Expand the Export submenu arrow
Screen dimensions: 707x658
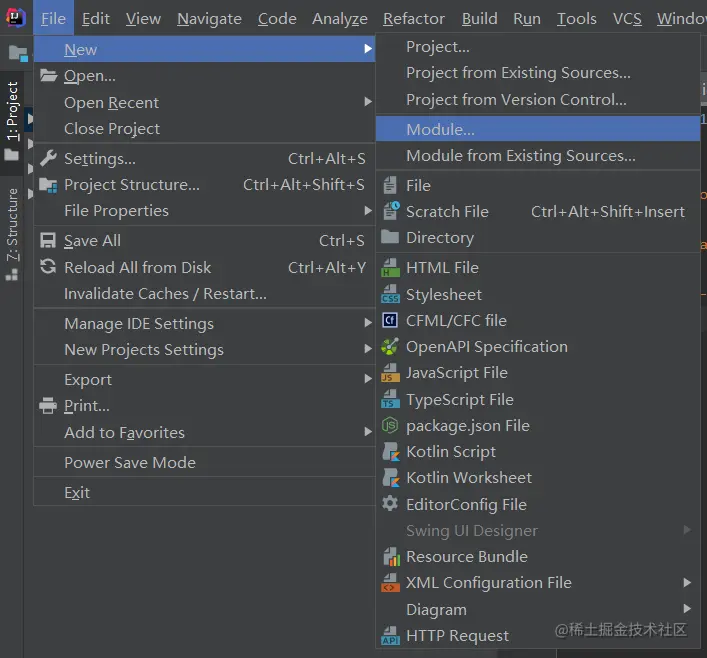coord(368,379)
